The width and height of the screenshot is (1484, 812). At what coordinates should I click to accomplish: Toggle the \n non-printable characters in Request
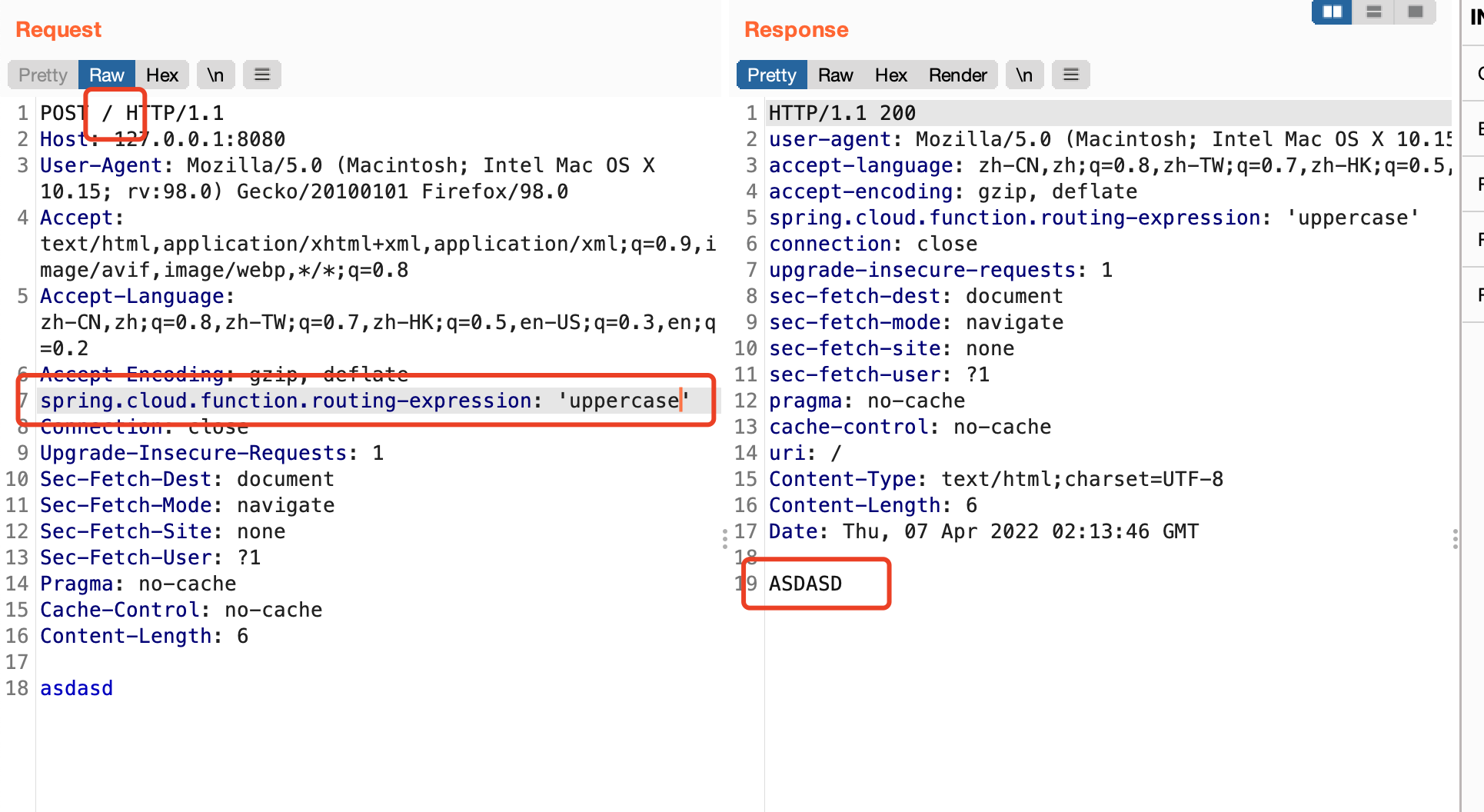click(x=216, y=75)
